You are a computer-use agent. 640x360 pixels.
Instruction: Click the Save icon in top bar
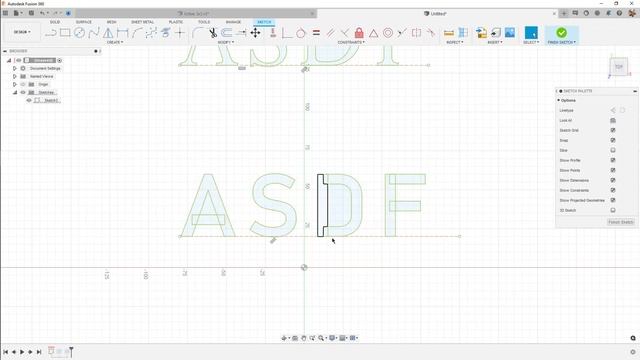pyautogui.click(x=31, y=13)
